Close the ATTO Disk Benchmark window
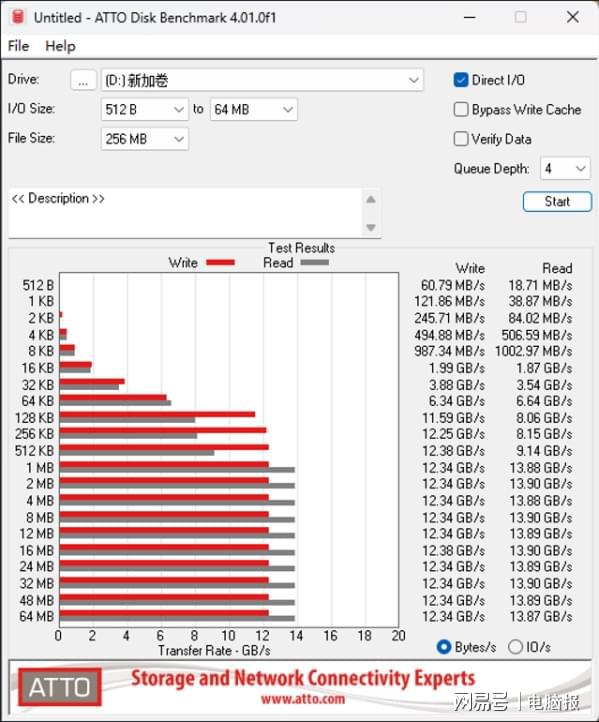The image size is (599, 722). (573, 17)
